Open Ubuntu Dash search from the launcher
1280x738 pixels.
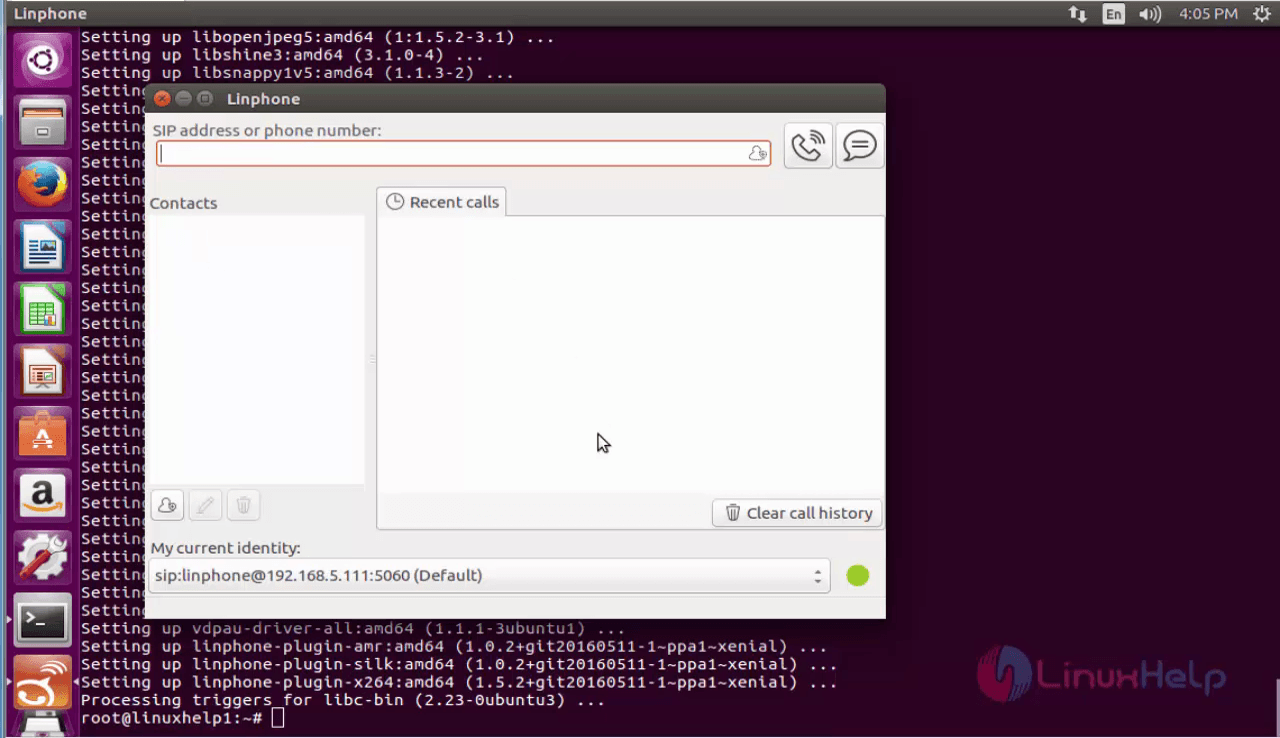(x=42, y=62)
